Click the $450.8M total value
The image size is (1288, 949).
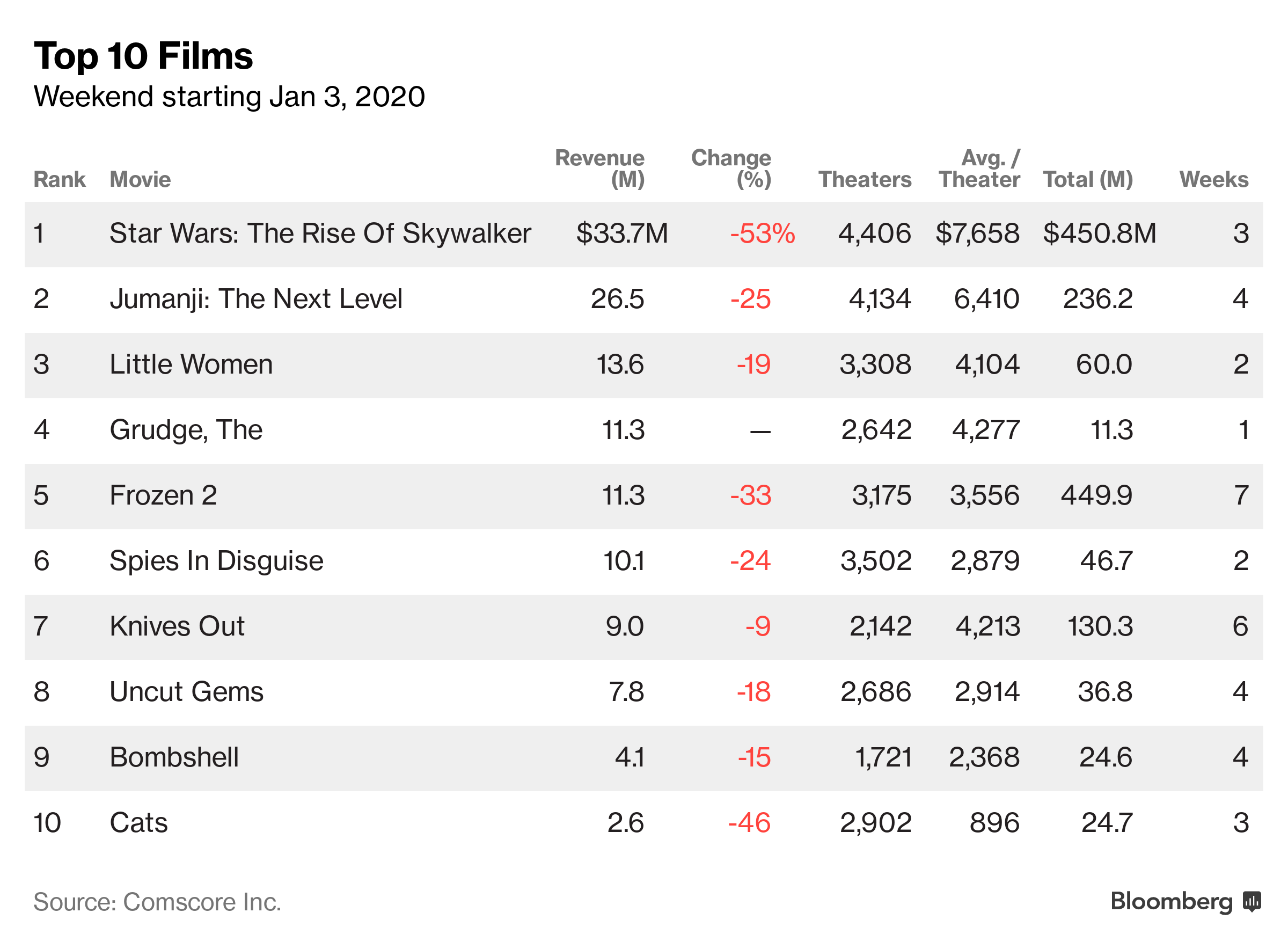[x=1099, y=233]
